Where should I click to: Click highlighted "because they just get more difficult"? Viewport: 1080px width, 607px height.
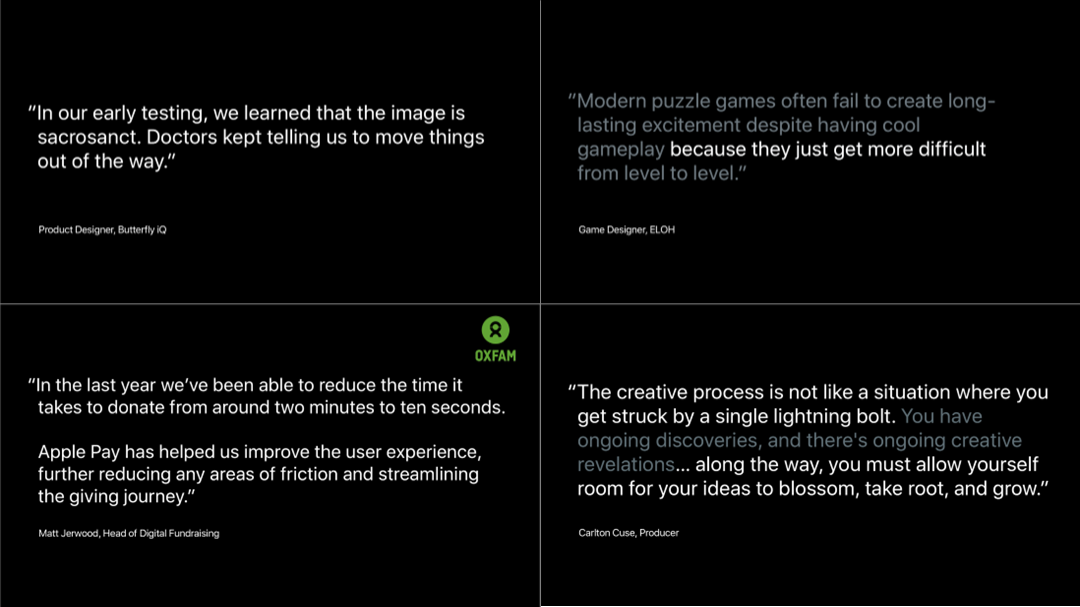click(x=827, y=150)
